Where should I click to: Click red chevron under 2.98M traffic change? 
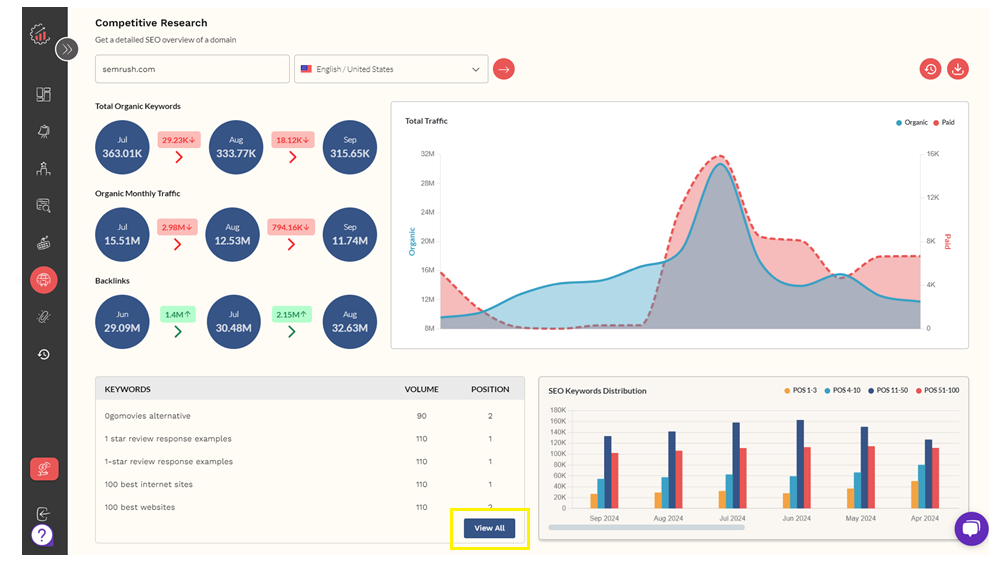point(178,245)
